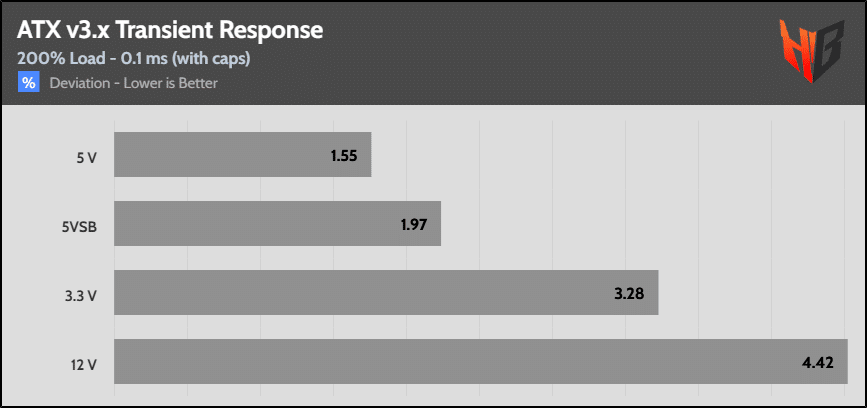Select the 5 V bar
The width and height of the screenshot is (867, 408).
[x=243, y=154]
